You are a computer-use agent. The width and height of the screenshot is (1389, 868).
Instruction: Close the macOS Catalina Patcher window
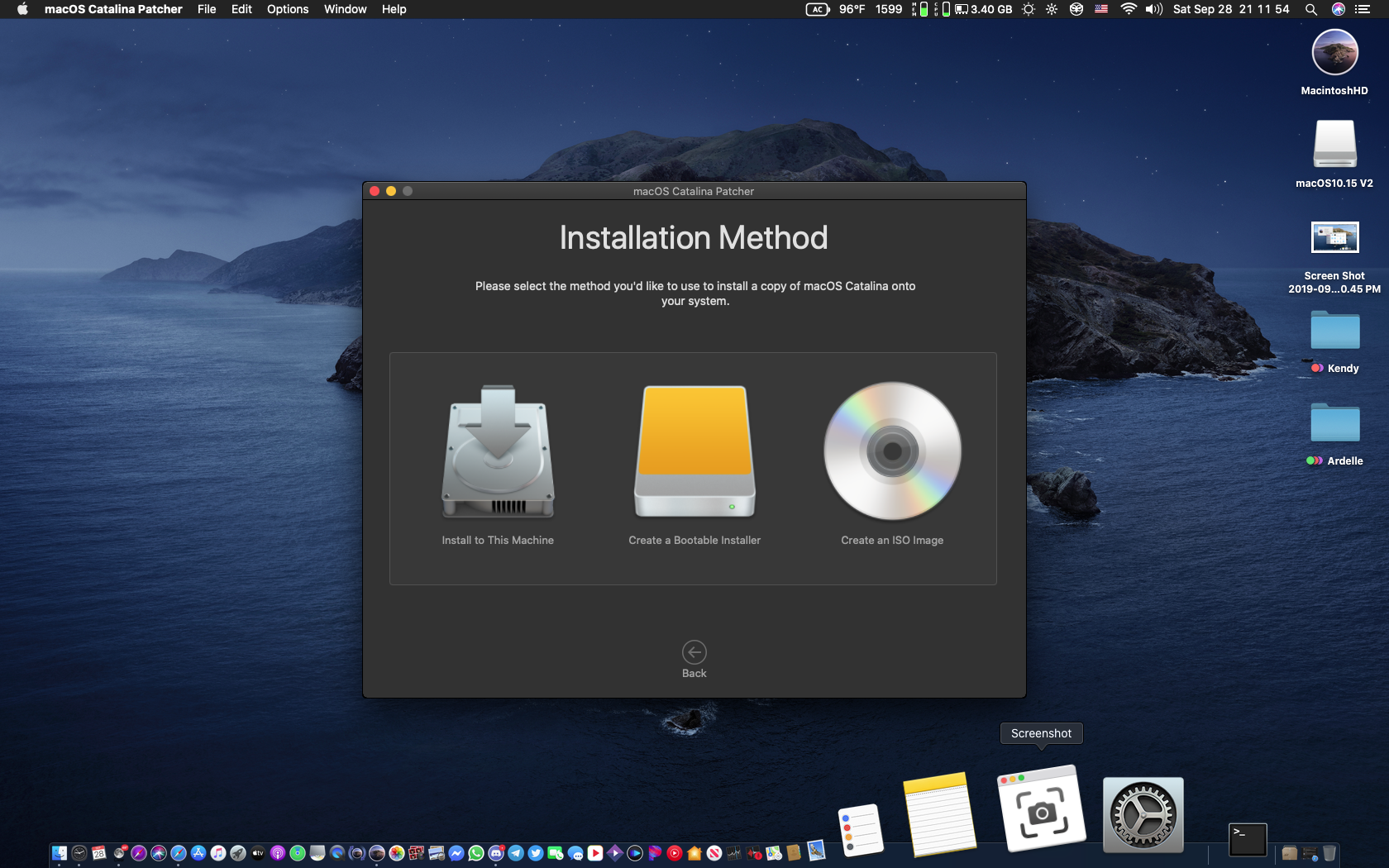375,191
